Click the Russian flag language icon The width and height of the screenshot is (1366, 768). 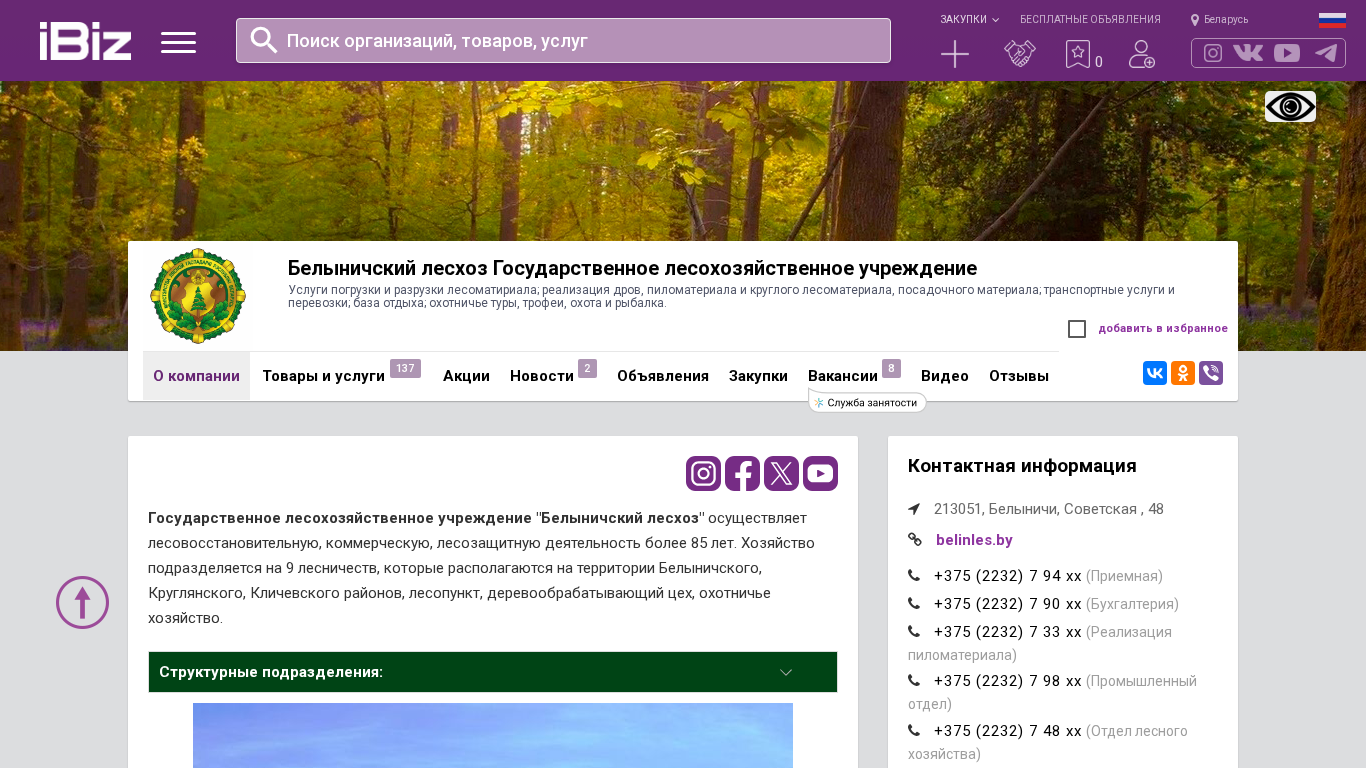tap(1332, 20)
